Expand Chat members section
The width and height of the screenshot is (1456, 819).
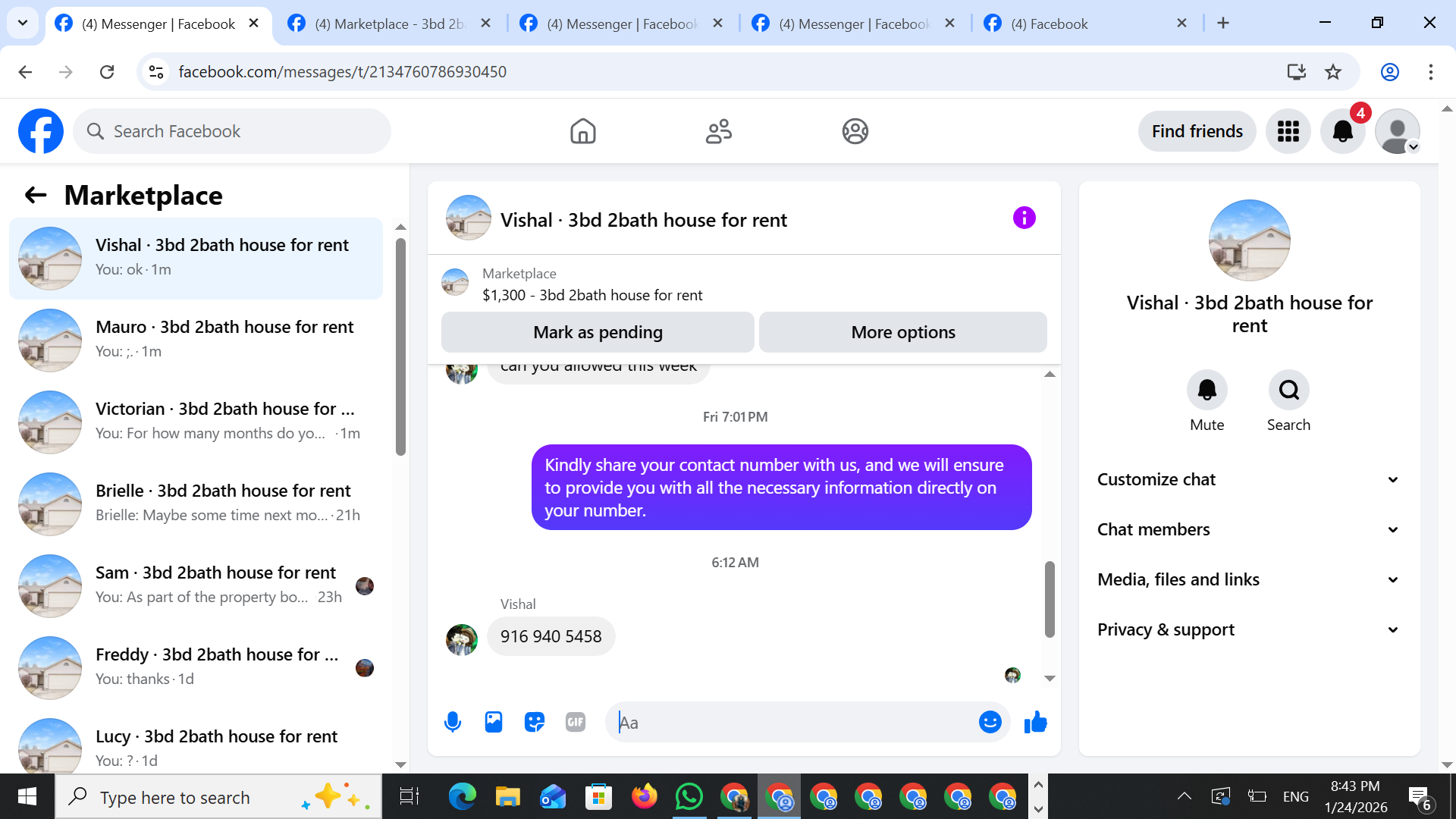point(1249,529)
